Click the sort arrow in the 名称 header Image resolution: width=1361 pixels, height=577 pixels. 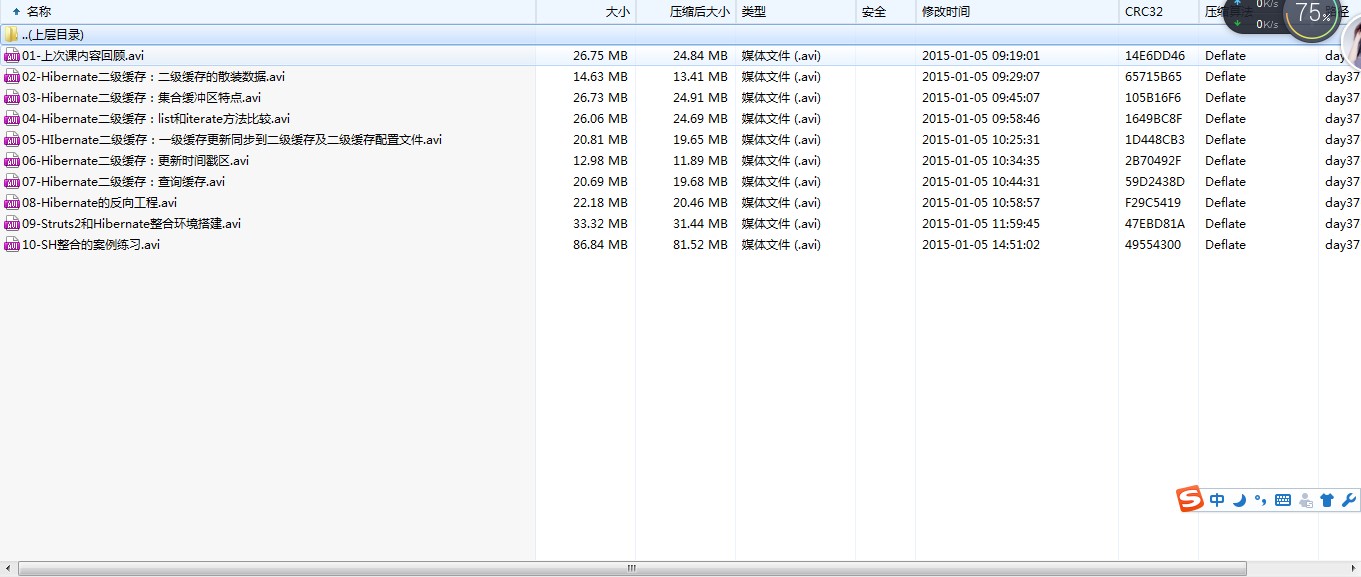[x=16, y=12]
